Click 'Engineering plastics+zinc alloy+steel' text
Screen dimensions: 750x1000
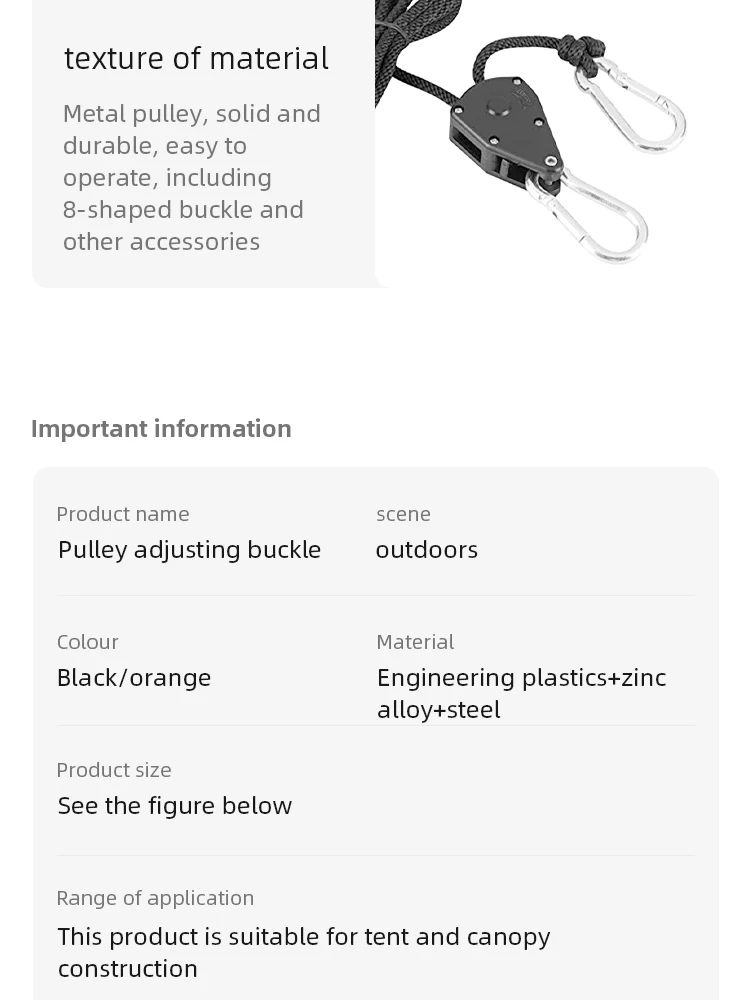(522, 694)
